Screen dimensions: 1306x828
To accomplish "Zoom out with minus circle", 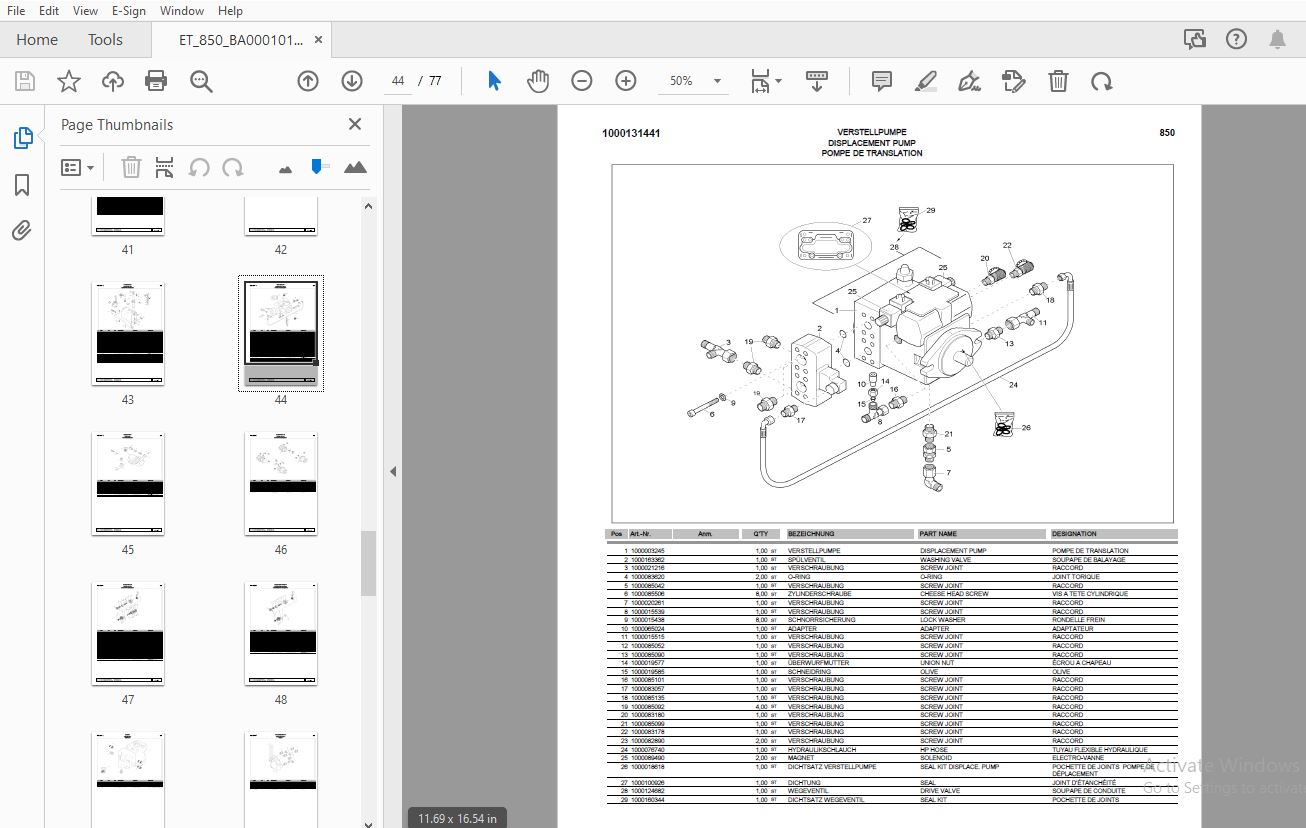I will (582, 81).
